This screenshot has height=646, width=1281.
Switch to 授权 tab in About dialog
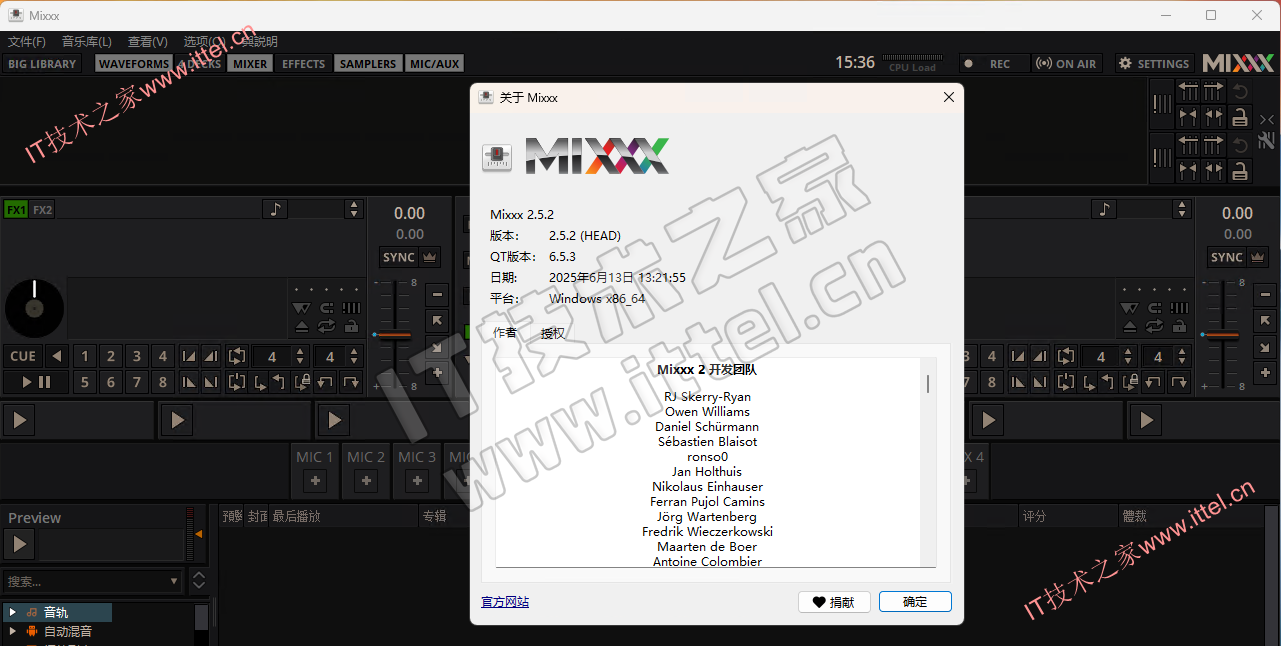(553, 333)
